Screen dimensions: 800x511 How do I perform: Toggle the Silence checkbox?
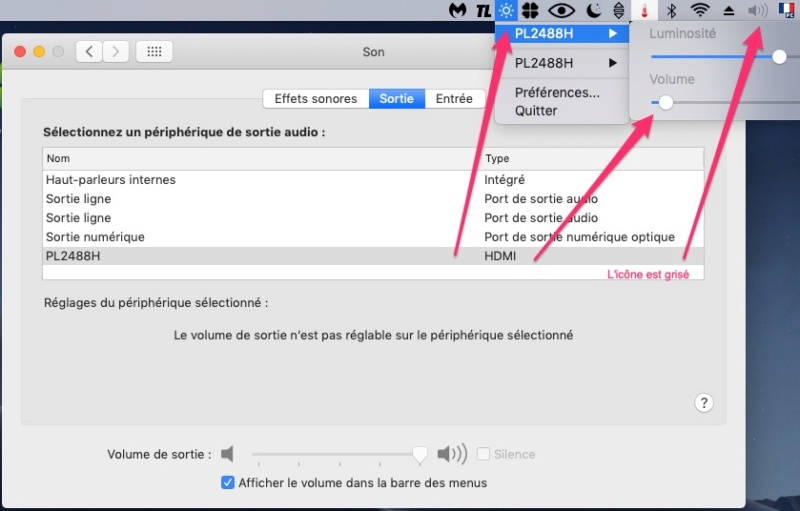point(483,453)
